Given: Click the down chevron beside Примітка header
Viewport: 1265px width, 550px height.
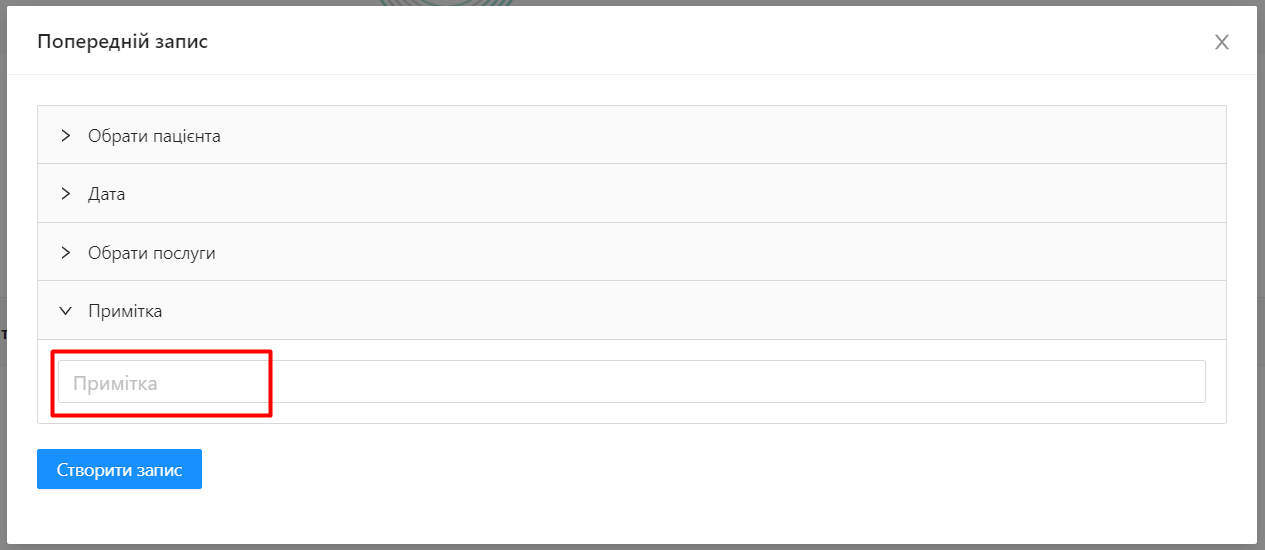Looking at the screenshot, I should (66, 311).
